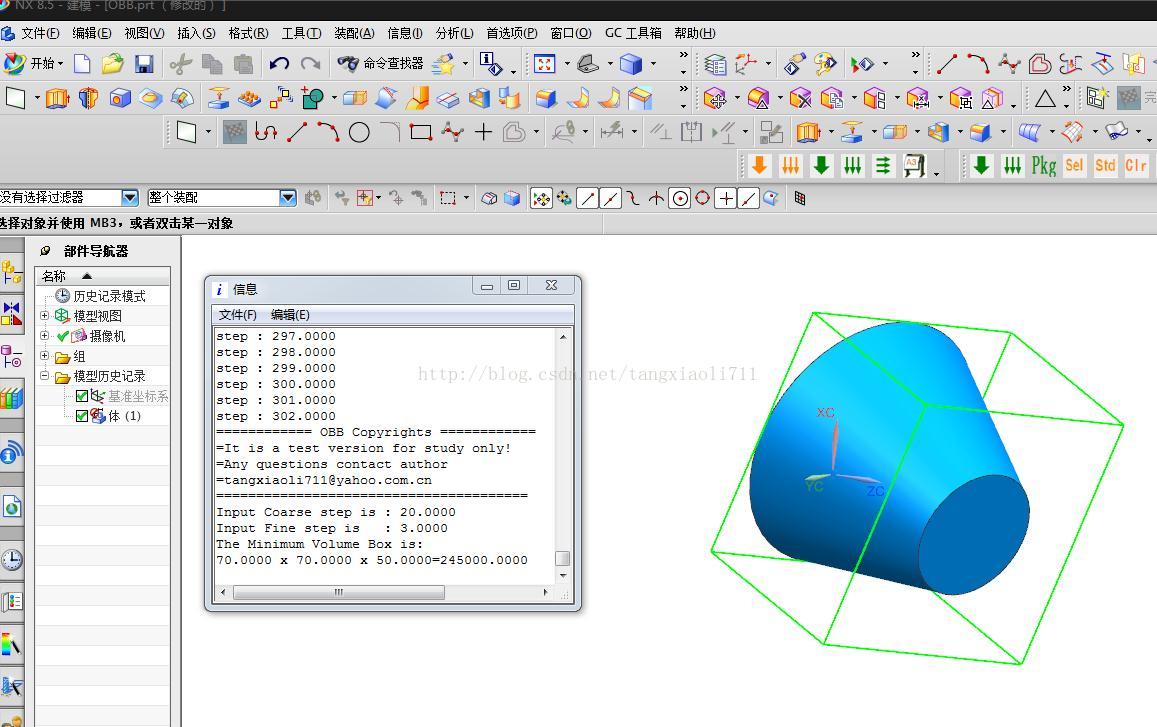Image resolution: width=1157 pixels, height=727 pixels.
Task: Click the Redo arrow icon
Action: (x=311, y=64)
